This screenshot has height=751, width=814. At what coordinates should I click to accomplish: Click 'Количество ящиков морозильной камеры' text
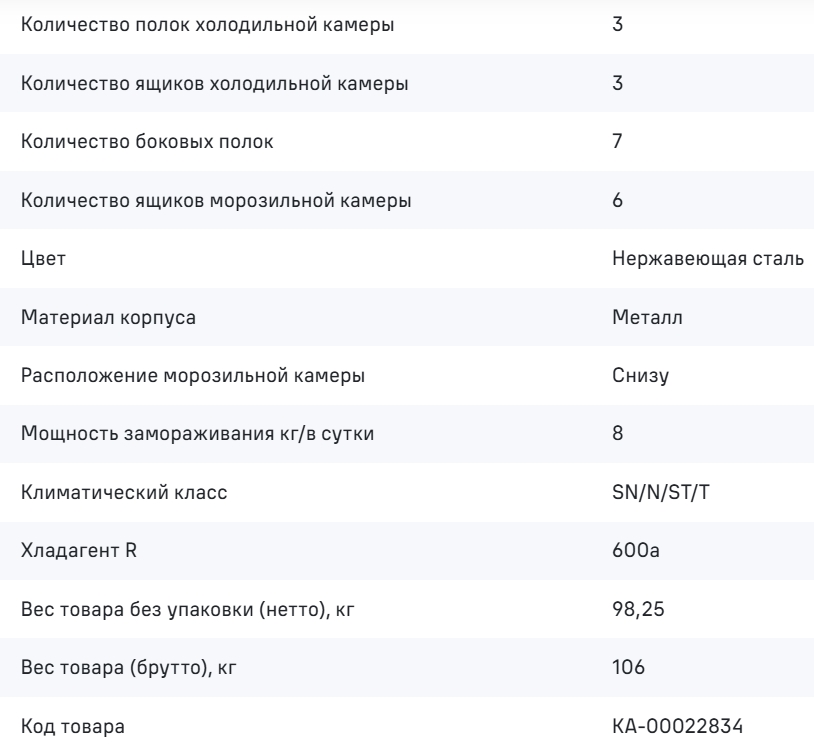pos(216,200)
